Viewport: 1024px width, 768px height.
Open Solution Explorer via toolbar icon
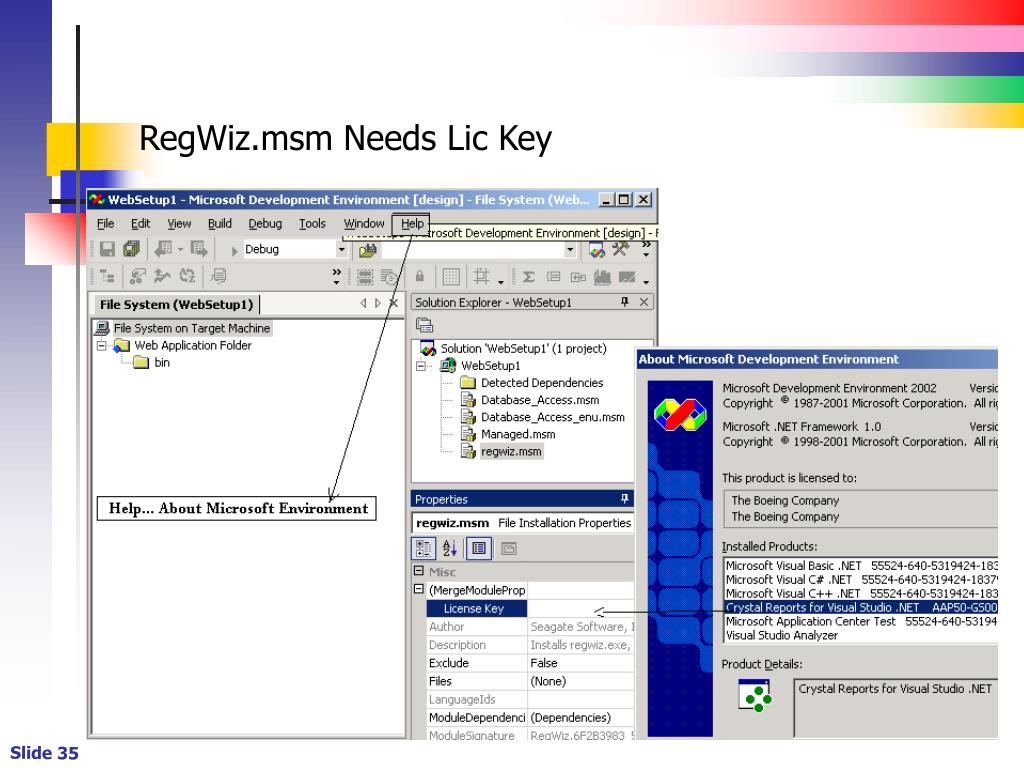pos(597,249)
